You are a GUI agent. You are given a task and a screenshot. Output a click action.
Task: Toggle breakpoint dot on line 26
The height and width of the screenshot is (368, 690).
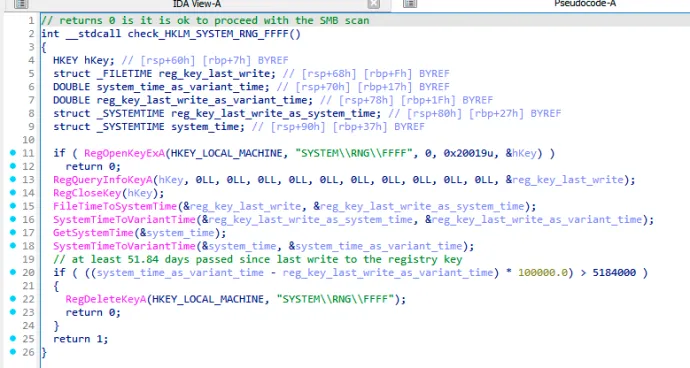[13, 351]
